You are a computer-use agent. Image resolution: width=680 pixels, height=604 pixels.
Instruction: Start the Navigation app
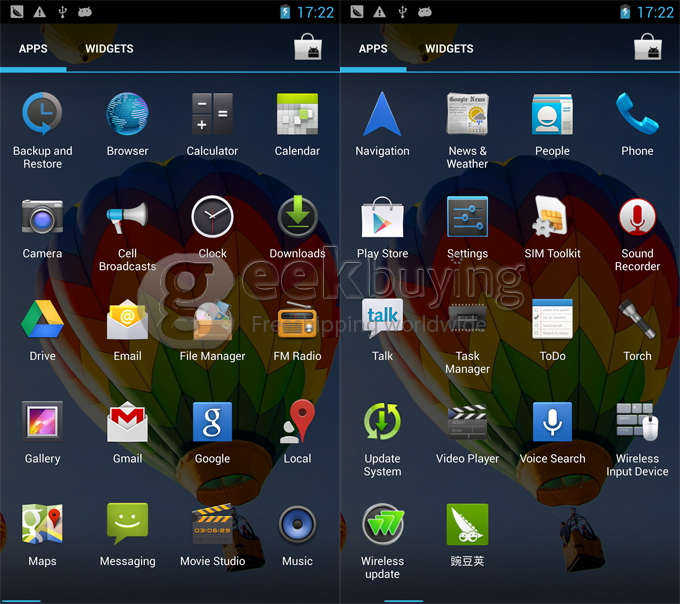point(382,114)
